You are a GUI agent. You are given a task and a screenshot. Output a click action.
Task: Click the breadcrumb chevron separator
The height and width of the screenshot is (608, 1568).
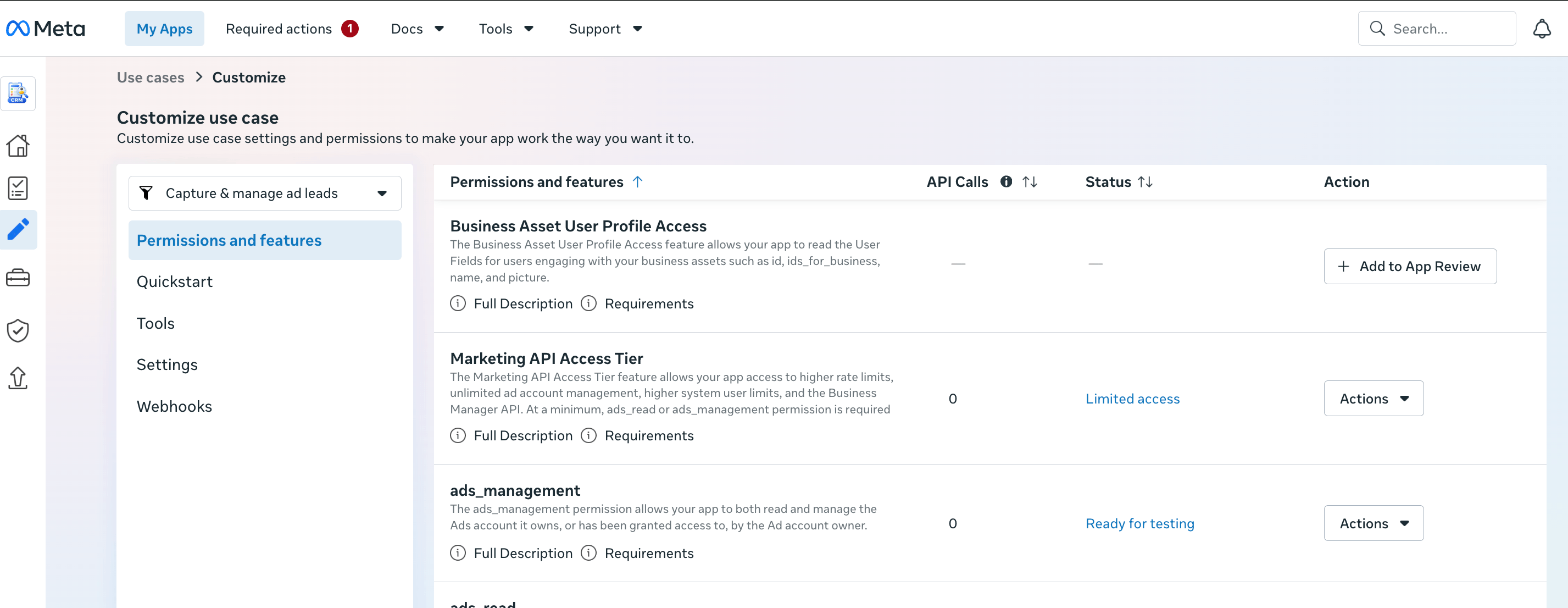coord(198,78)
